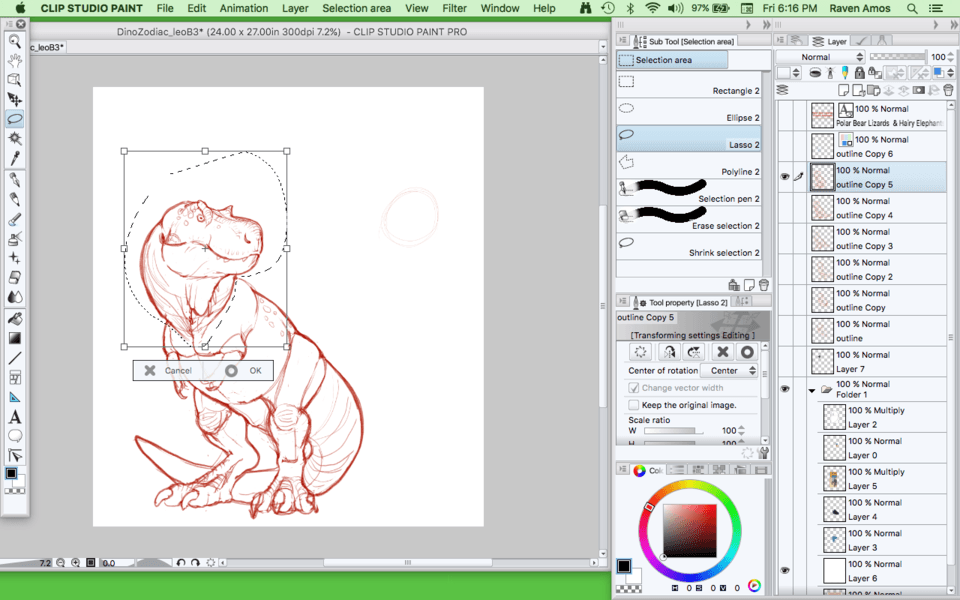Click the Lock Layer padlock icon
Viewport: 960px width, 600px height.
(x=862, y=73)
